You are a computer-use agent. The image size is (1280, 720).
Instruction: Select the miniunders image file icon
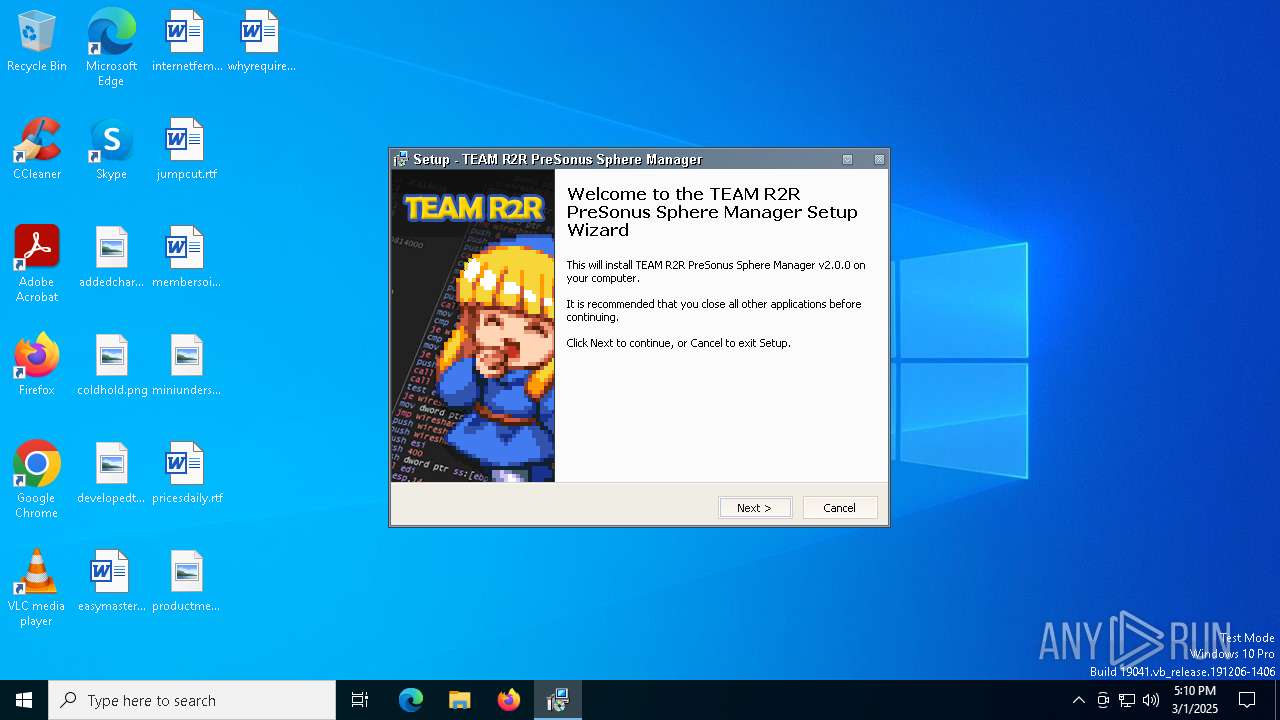pos(186,366)
